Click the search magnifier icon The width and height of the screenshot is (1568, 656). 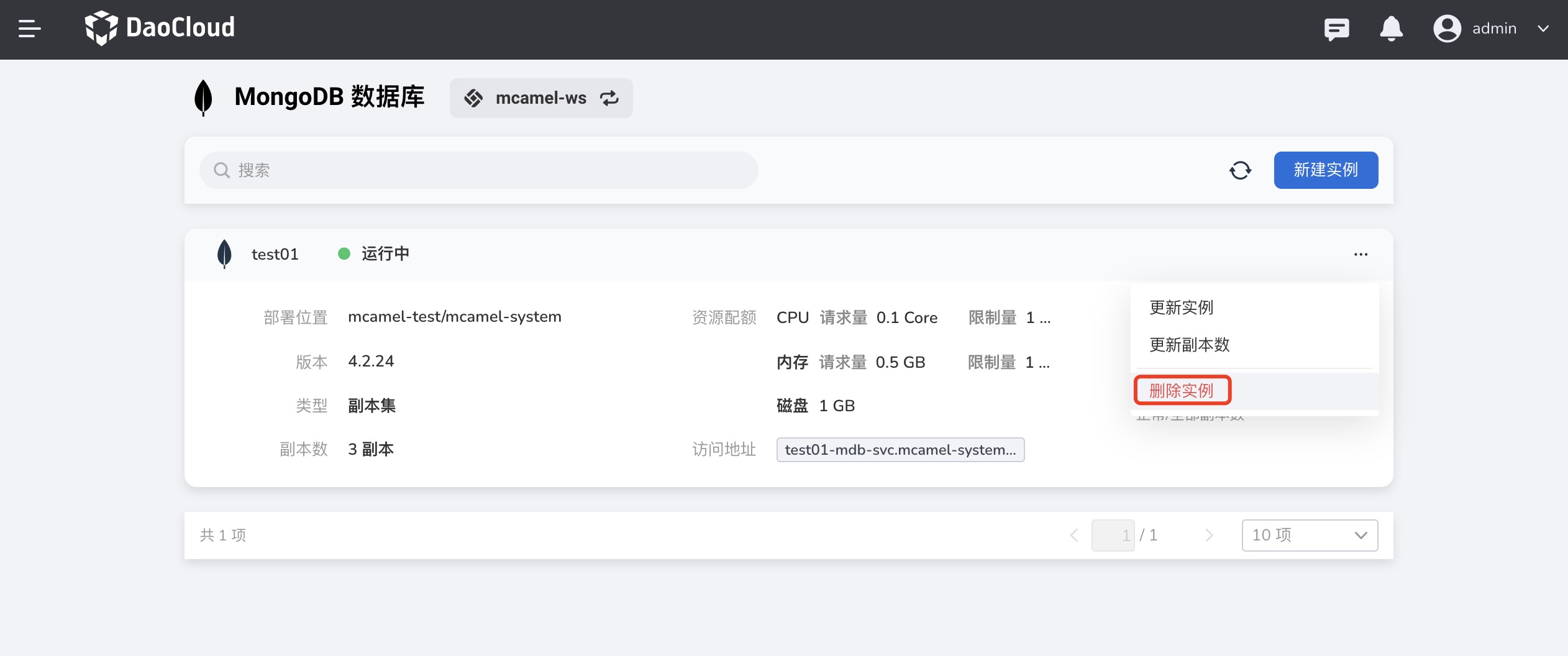point(222,170)
